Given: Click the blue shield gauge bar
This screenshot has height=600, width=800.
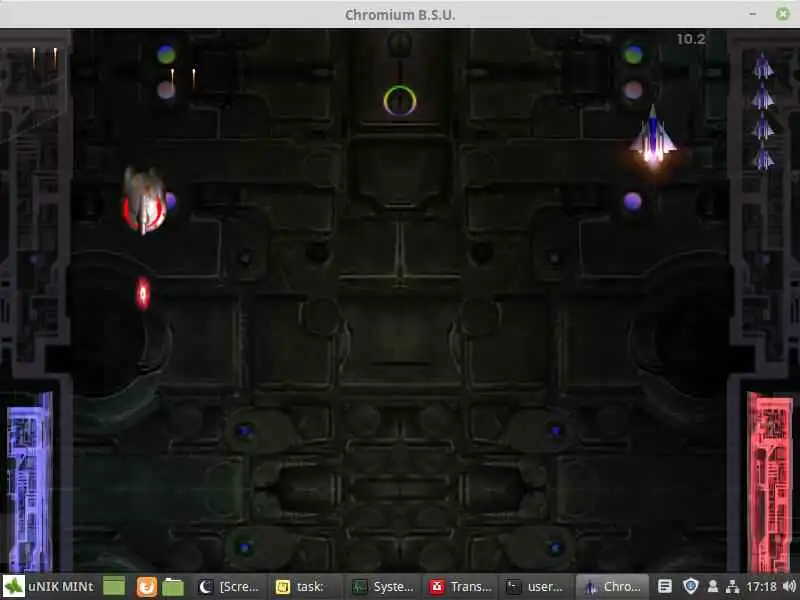Looking at the screenshot, I should pyautogui.click(x=30, y=482).
